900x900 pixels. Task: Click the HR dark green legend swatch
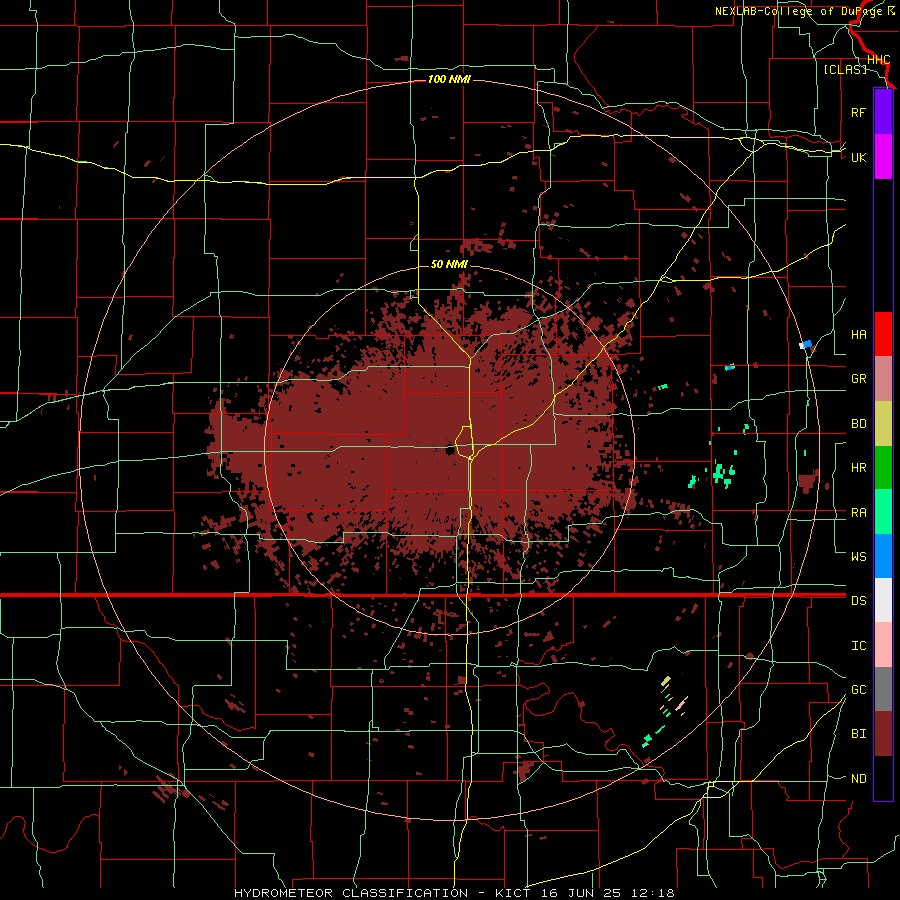pos(883,468)
